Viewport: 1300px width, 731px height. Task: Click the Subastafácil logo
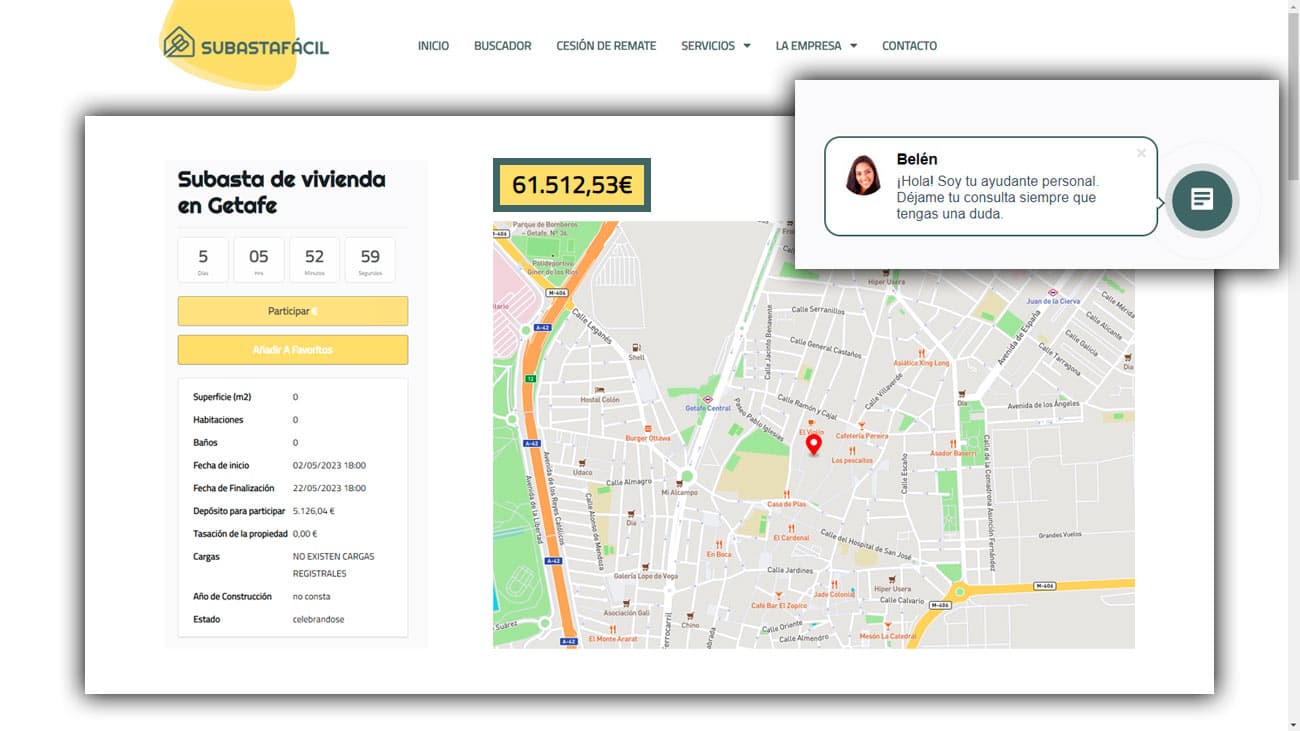click(x=246, y=43)
